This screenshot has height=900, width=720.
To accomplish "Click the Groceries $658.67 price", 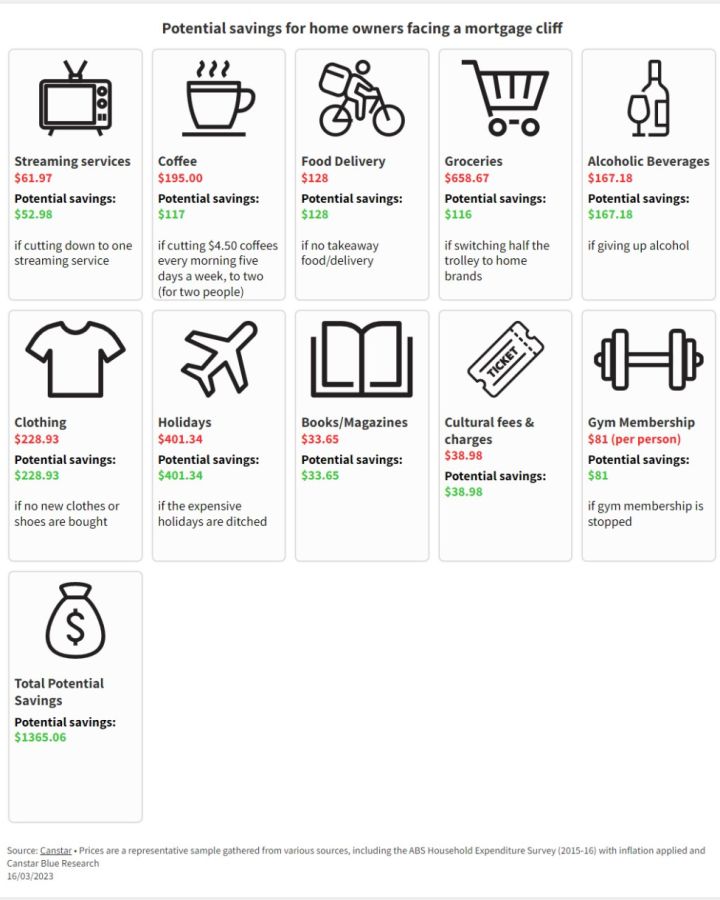I will coord(466,178).
